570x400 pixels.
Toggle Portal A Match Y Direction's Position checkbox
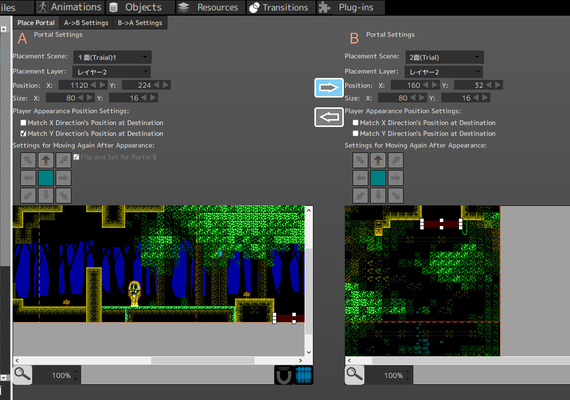point(23,133)
